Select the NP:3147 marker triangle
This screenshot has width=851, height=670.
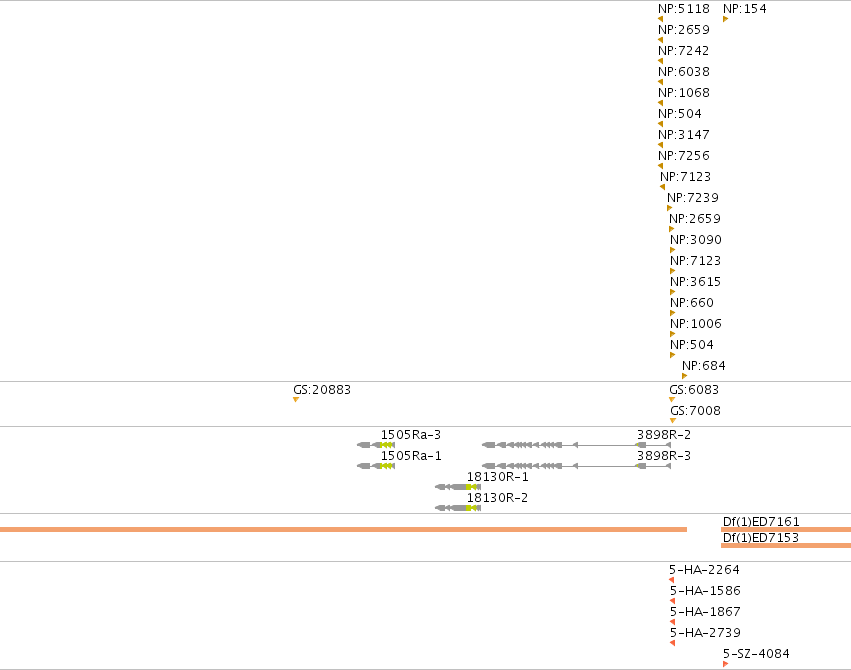tap(661, 145)
